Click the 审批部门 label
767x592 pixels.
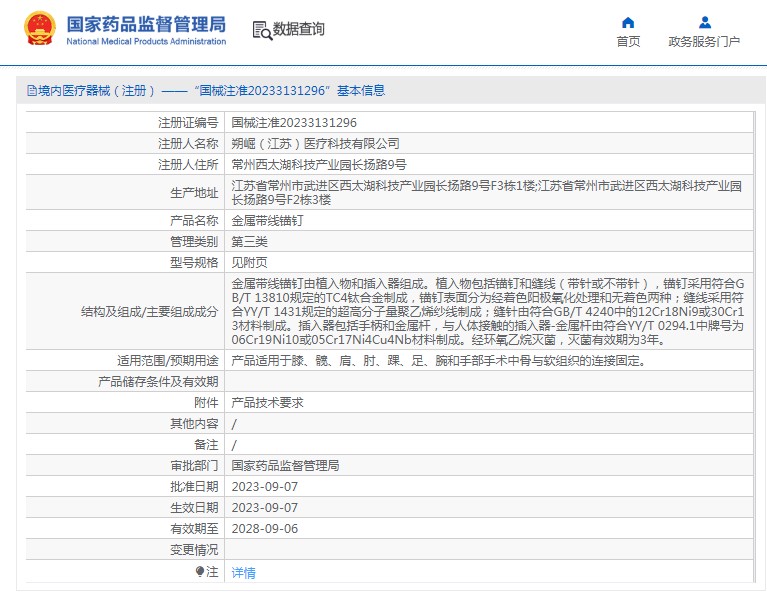194,466
